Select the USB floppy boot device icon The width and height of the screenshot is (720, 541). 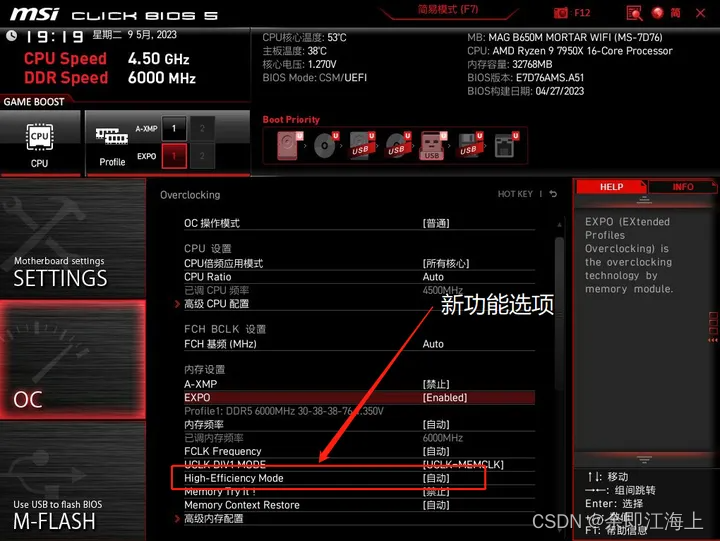click(x=470, y=145)
